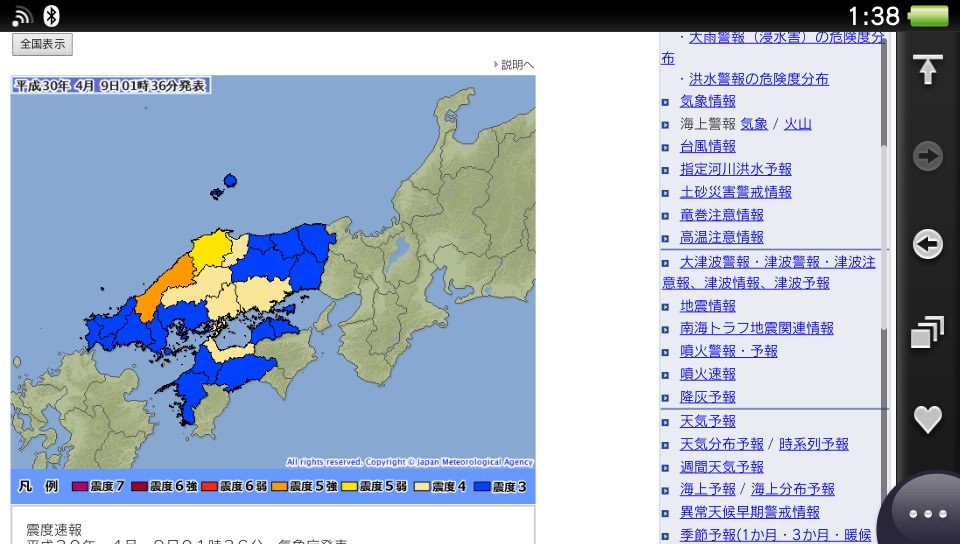Screen dimensions: 960x544
Task: Click the 震度6強 legend color swatch
Action: point(140,487)
